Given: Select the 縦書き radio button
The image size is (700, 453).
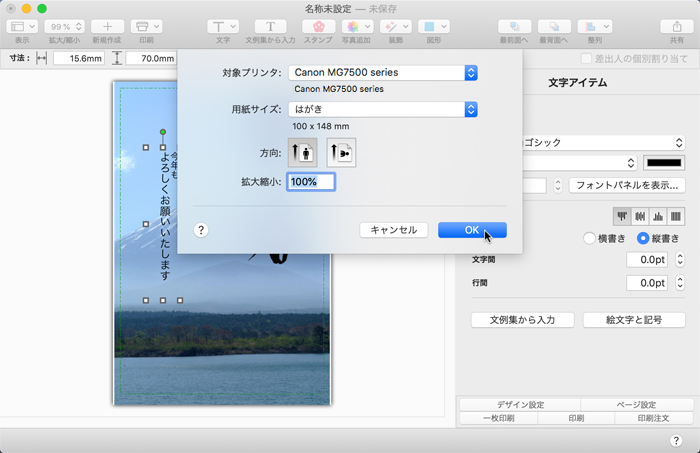Looking at the screenshot, I should 642,238.
